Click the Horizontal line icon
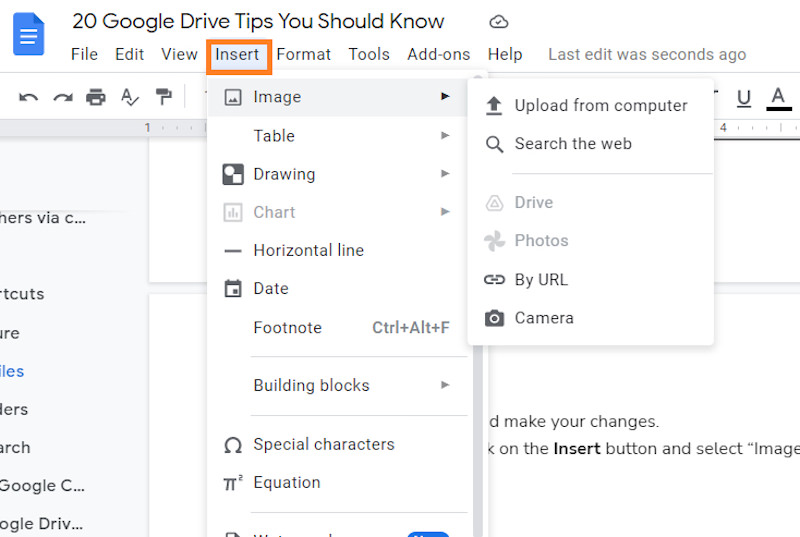This screenshot has width=800, height=537. (233, 251)
